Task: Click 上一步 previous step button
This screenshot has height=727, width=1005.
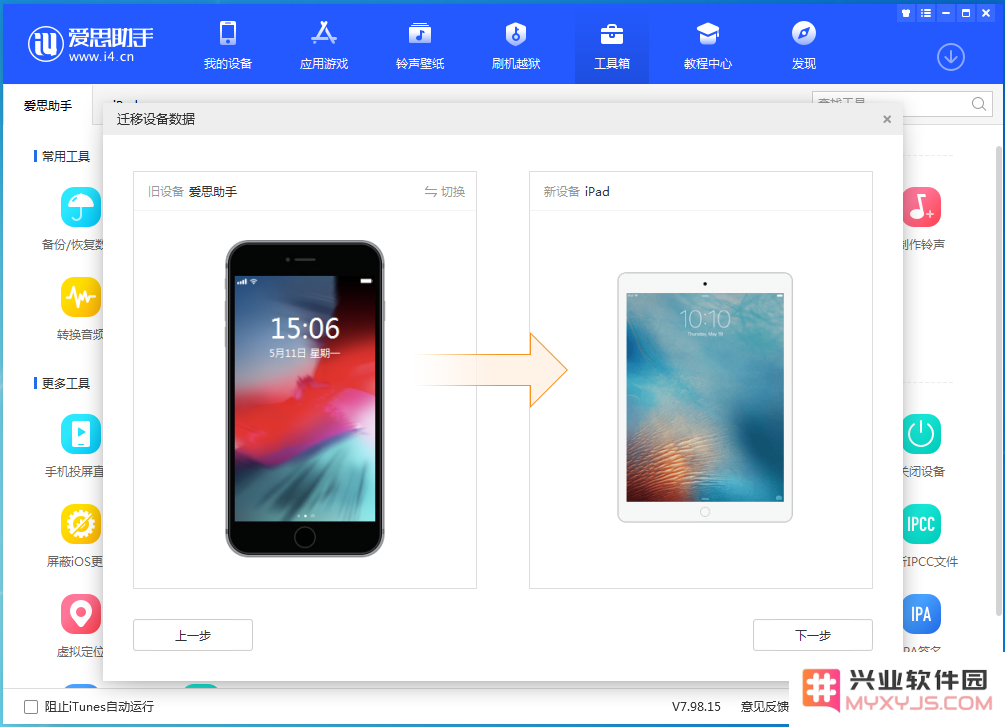Action: tap(193, 635)
